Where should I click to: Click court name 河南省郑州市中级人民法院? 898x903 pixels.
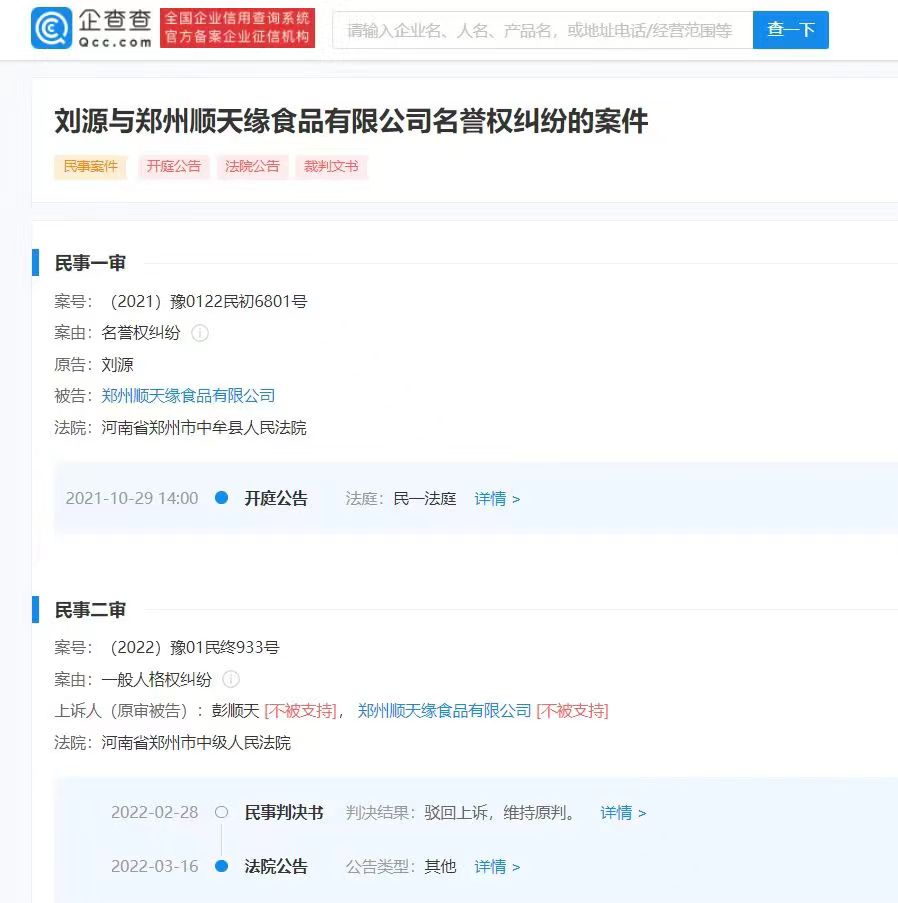(x=196, y=743)
